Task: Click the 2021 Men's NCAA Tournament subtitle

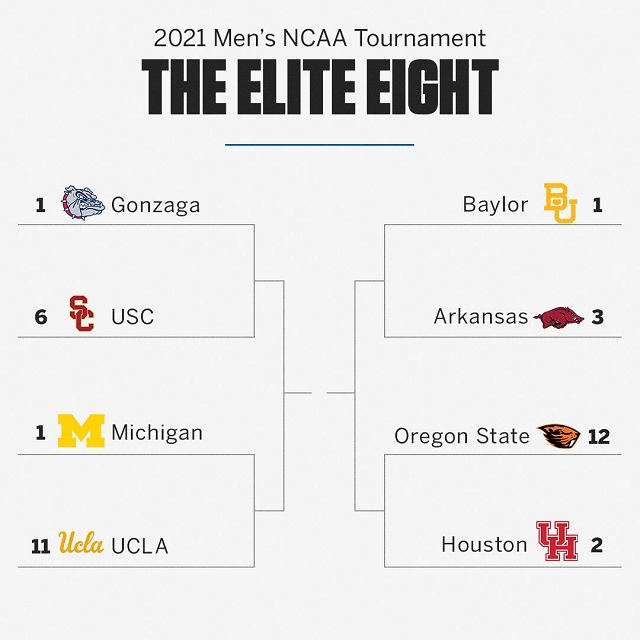Action: pos(320,38)
